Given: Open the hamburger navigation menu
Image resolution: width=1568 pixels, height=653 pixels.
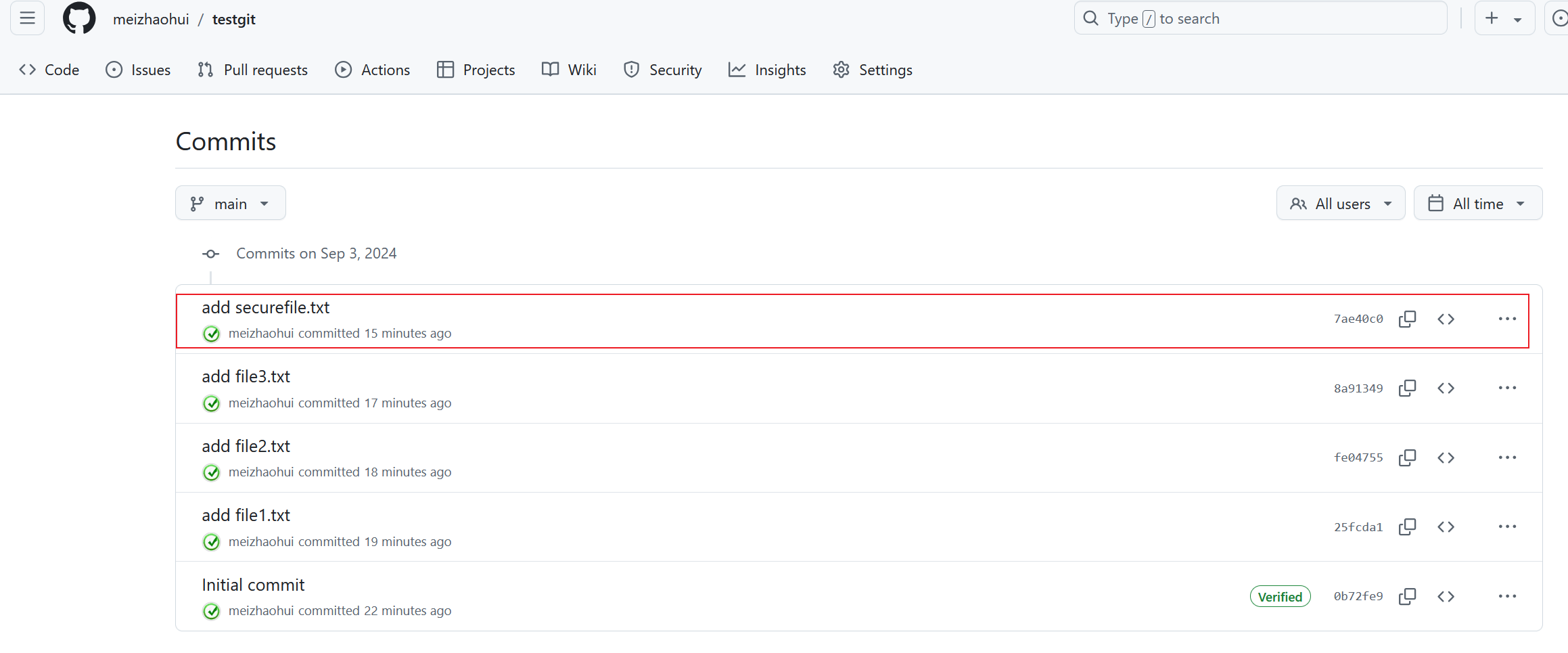Looking at the screenshot, I should pos(26,18).
